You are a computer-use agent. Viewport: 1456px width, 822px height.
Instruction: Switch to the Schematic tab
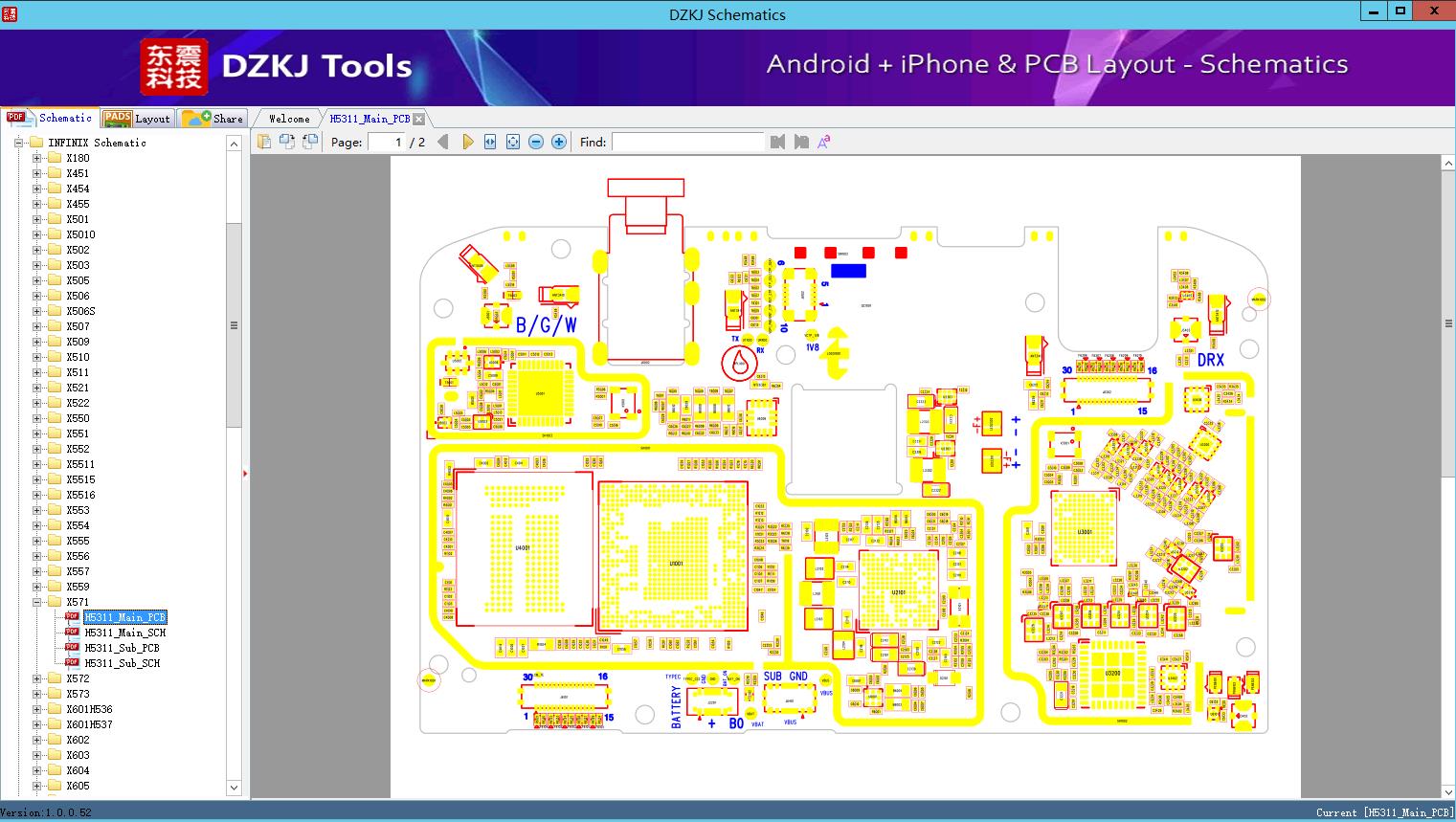pos(50,118)
